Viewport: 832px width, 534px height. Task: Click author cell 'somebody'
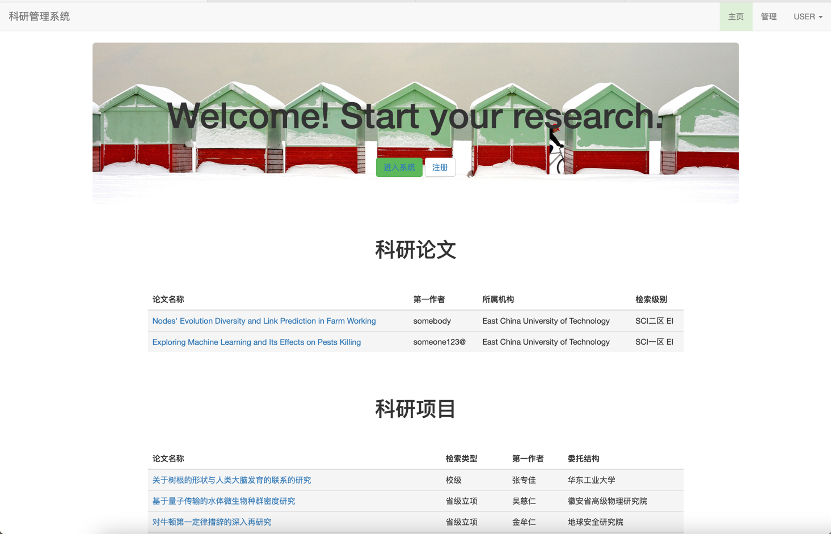point(432,321)
